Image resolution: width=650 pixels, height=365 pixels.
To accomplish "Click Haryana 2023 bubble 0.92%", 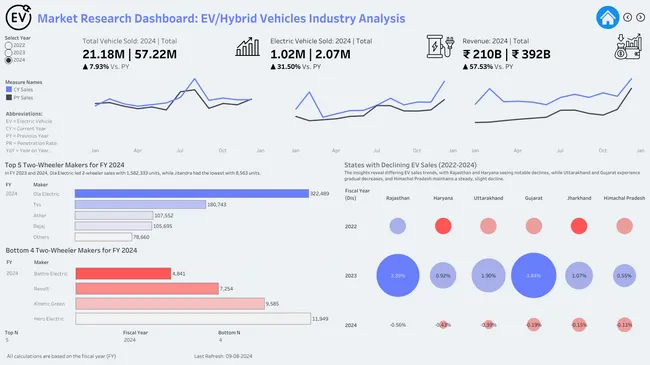I will tap(443, 275).
